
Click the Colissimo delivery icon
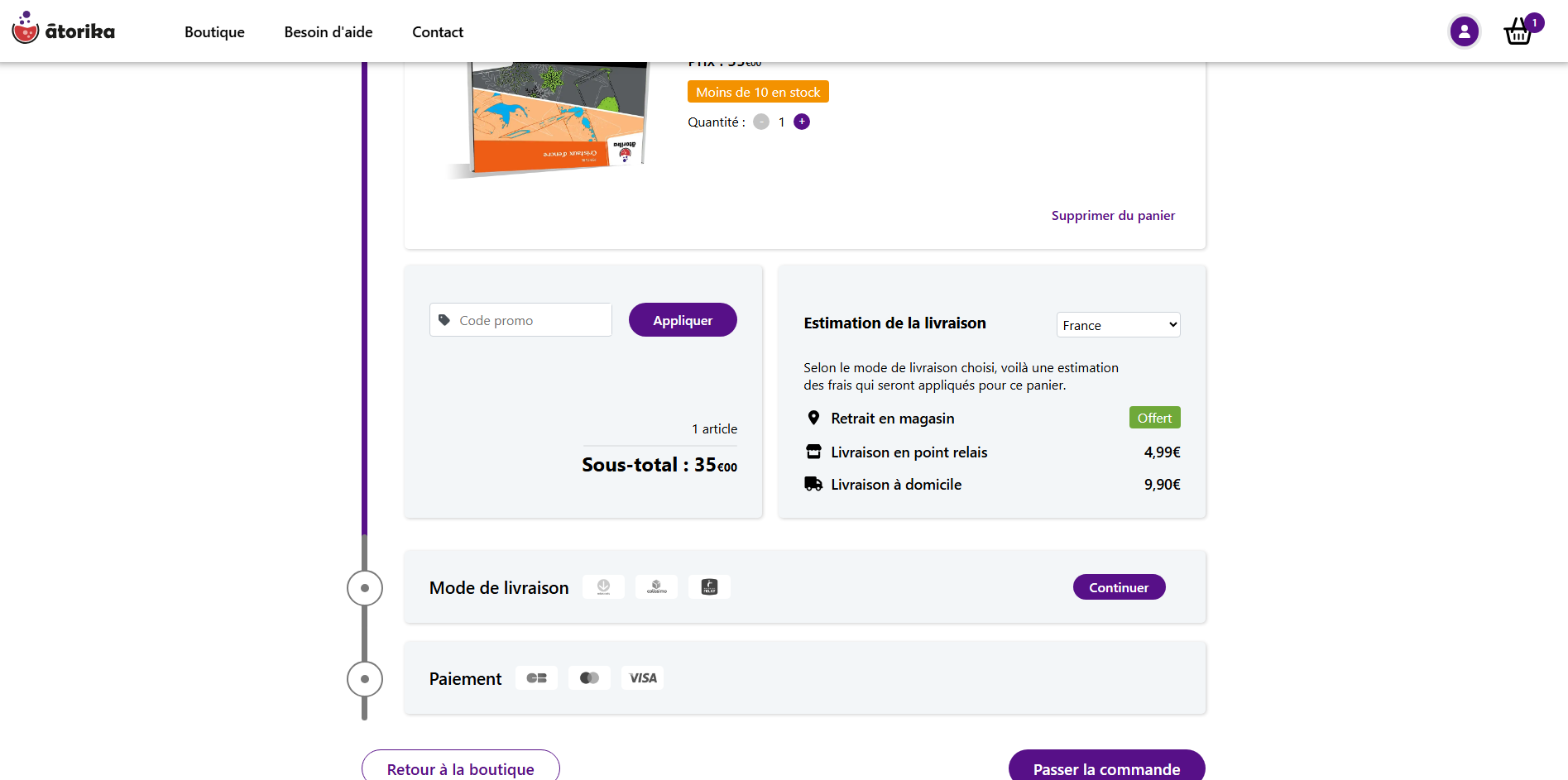656,587
